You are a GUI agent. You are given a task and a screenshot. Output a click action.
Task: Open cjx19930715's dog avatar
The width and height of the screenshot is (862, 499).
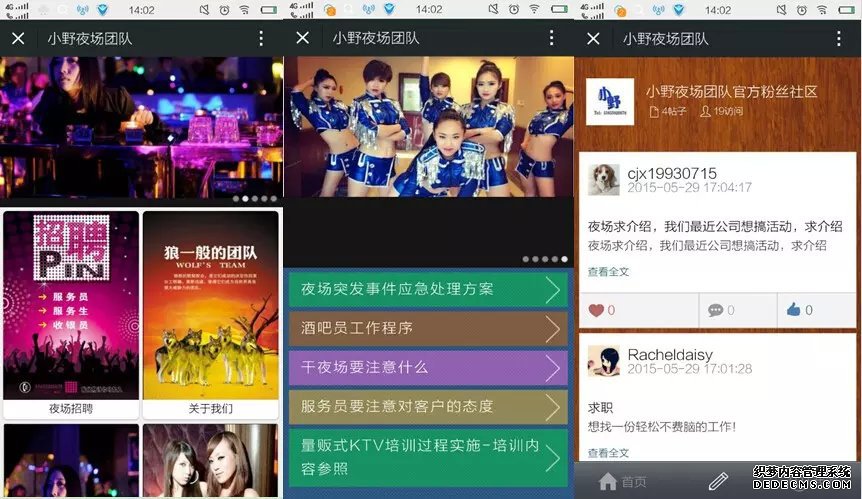(x=604, y=179)
